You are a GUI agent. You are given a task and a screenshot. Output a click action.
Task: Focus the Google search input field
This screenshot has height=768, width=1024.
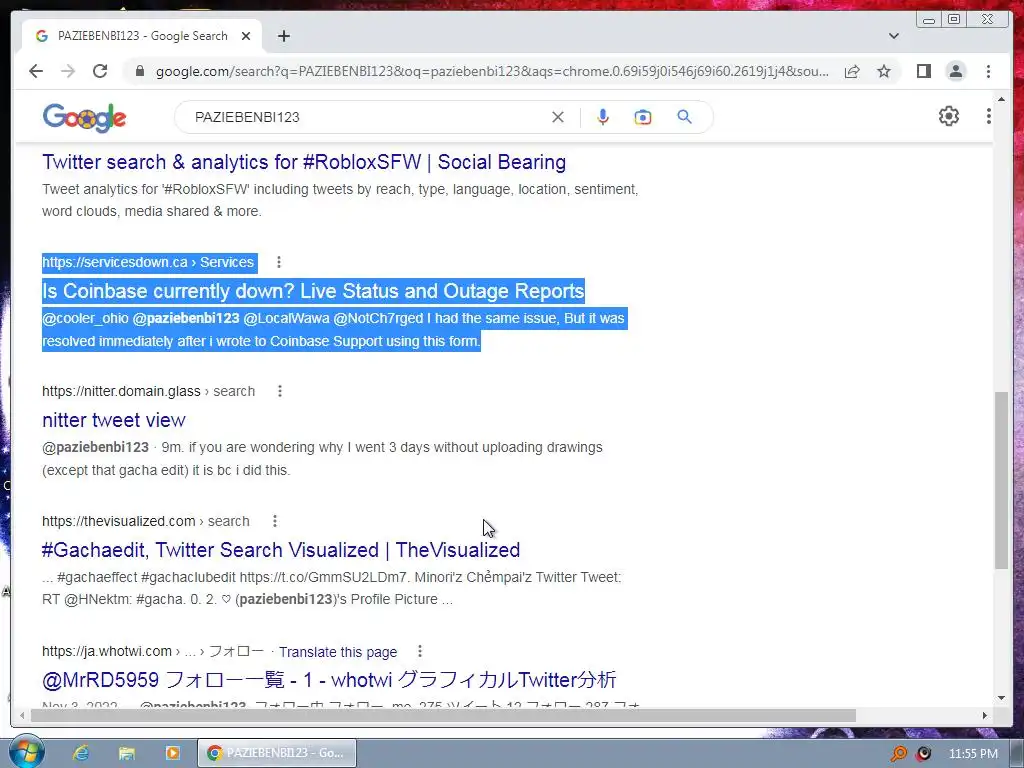coord(366,118)
